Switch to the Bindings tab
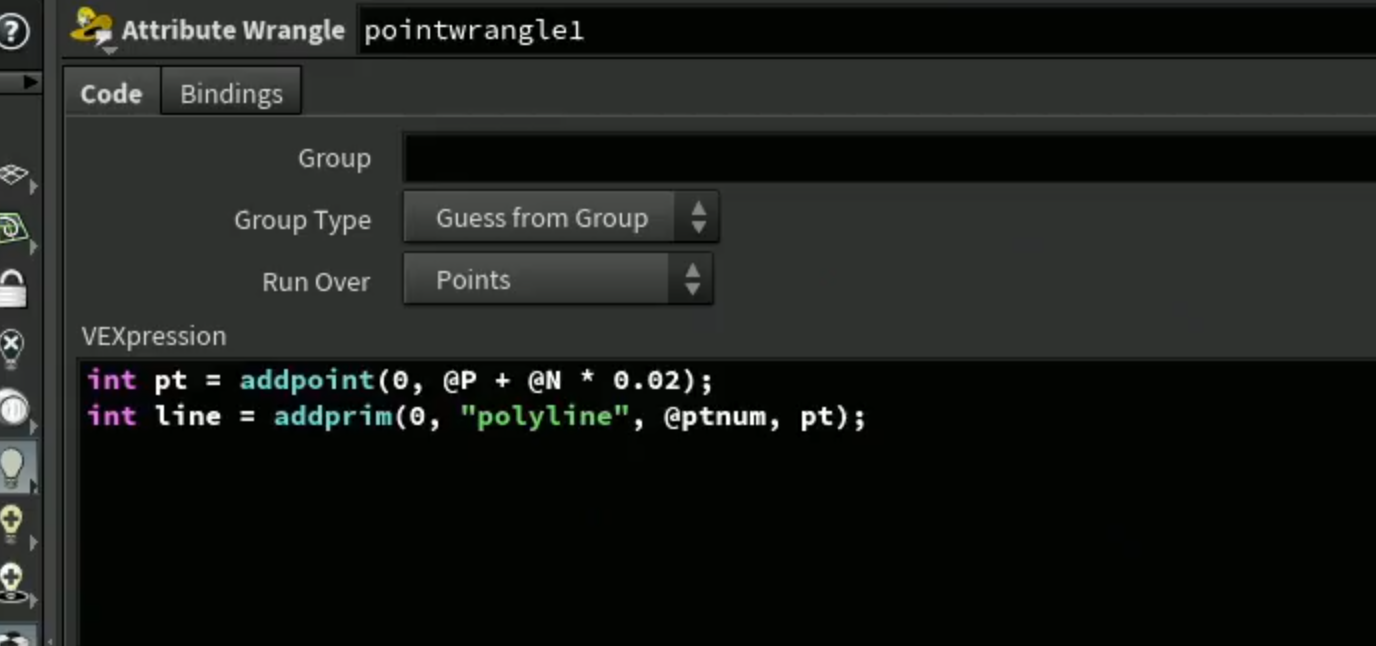This screenshot has height=646, width=1376. [231, 93]
